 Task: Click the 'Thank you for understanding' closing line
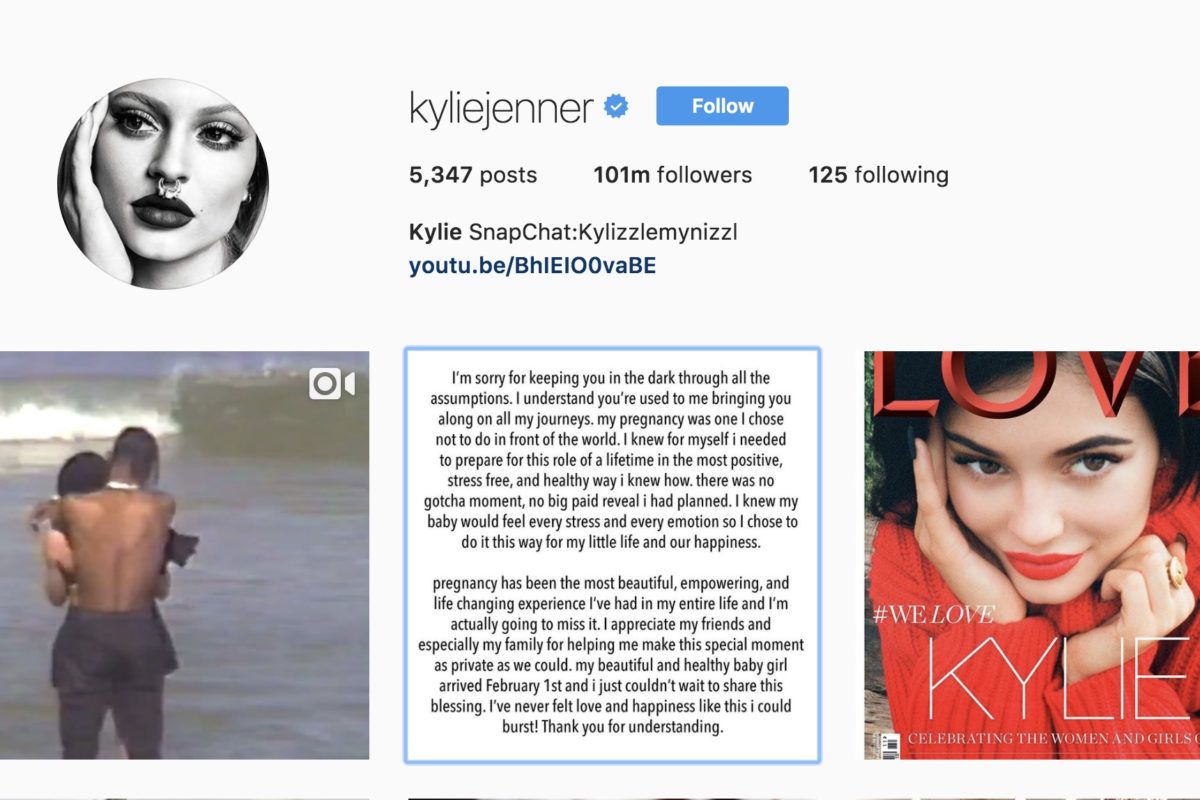point(628,727)
